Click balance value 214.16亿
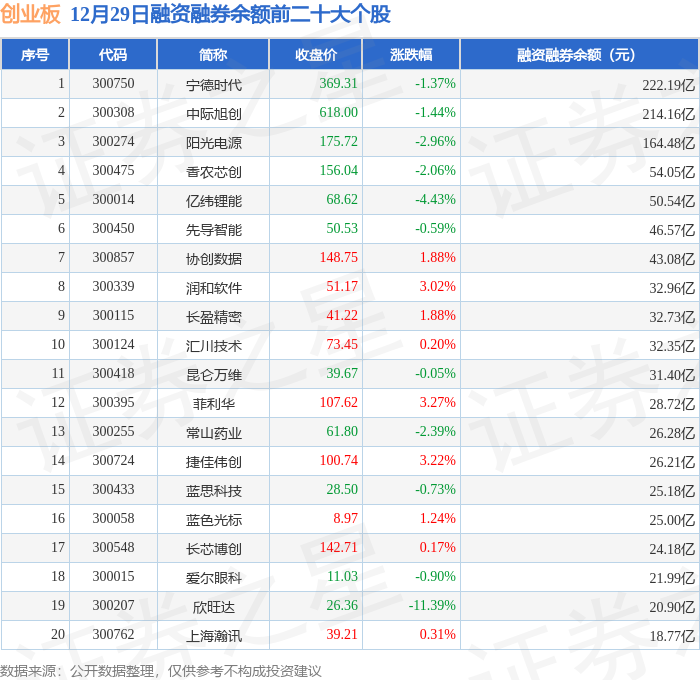 click(669, 114)
